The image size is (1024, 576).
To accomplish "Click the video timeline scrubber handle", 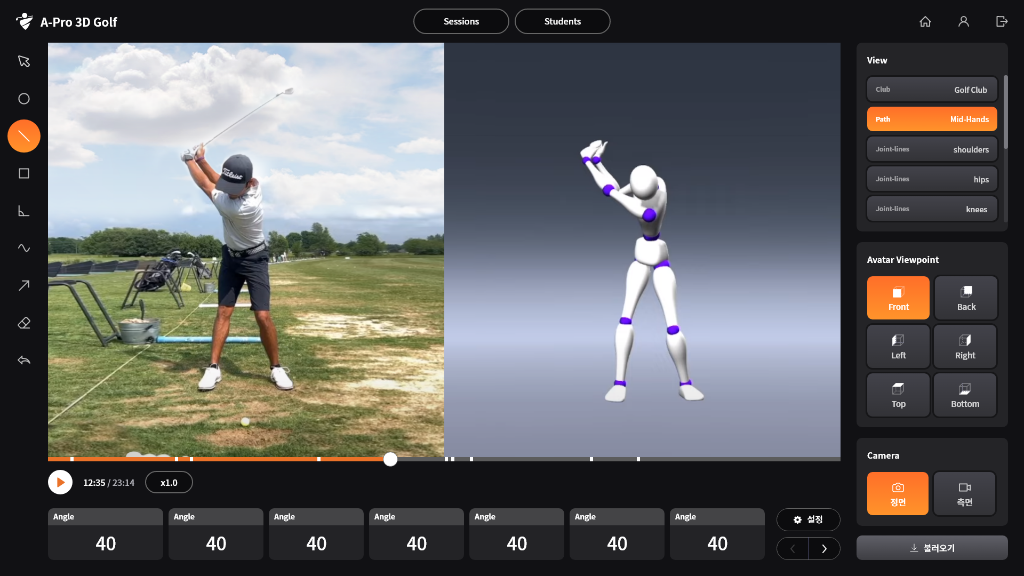I will (x=390, y=459).
